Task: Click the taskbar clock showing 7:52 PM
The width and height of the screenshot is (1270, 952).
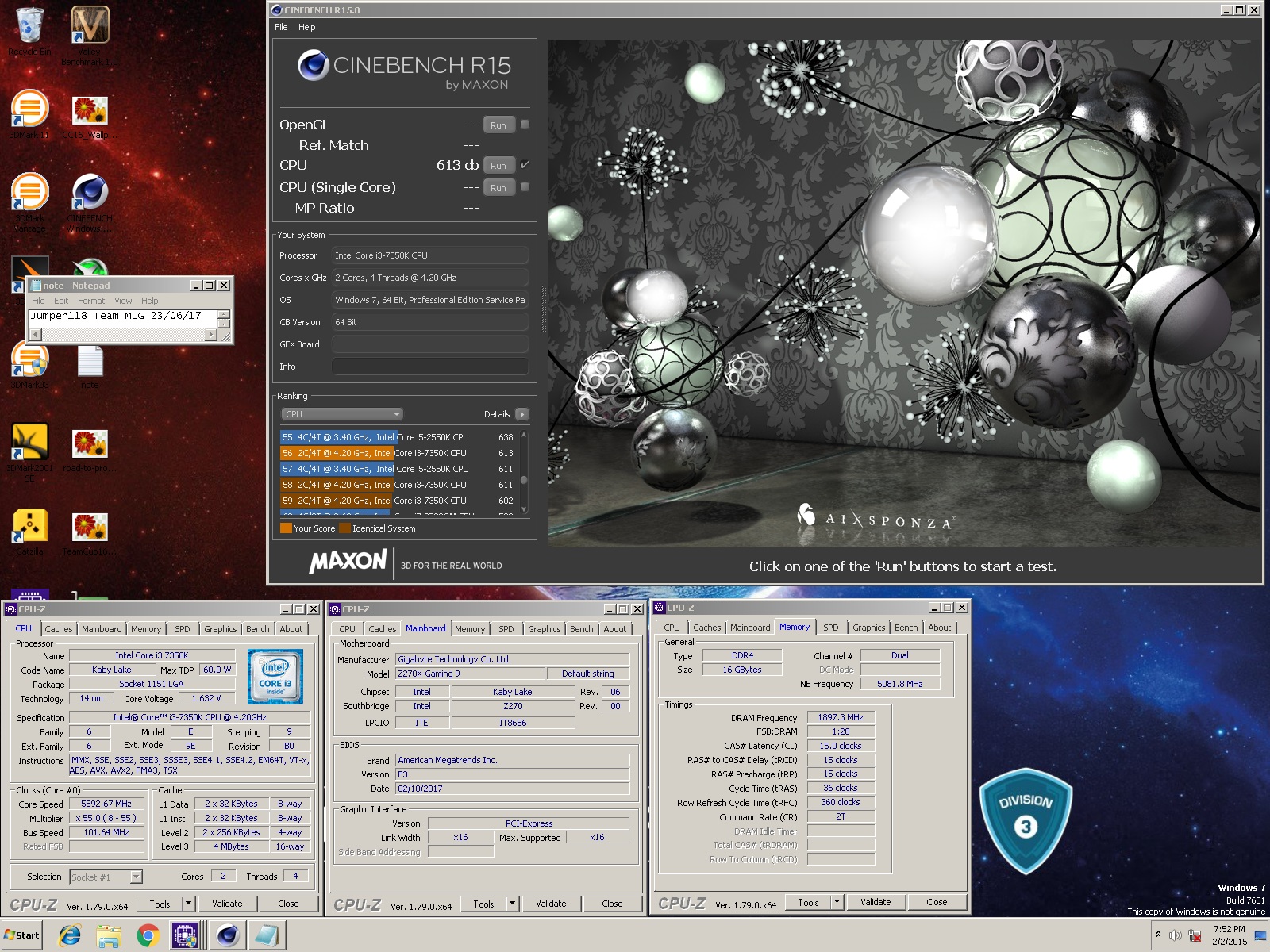Action: (x=1229, y=935)
